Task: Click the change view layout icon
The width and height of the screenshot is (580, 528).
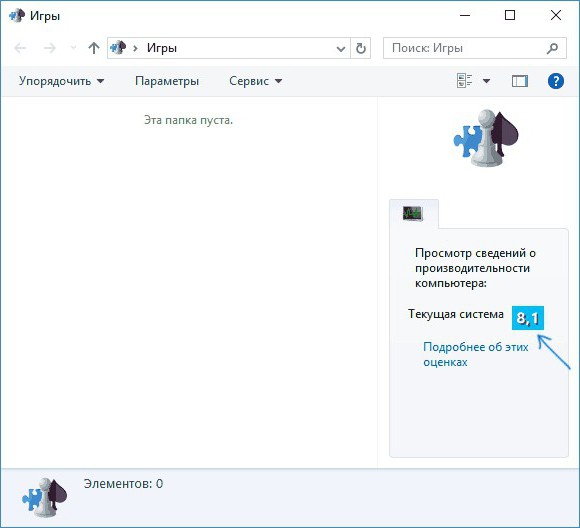Action: pos(465,81)
